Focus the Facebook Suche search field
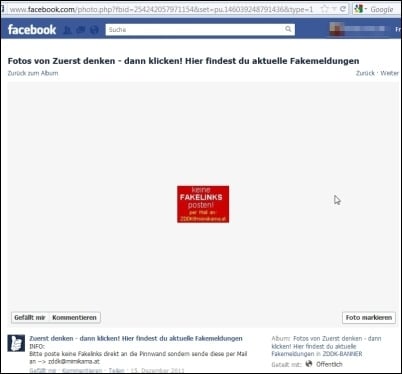Screen dimensions: 402x374 pos(200,30)
